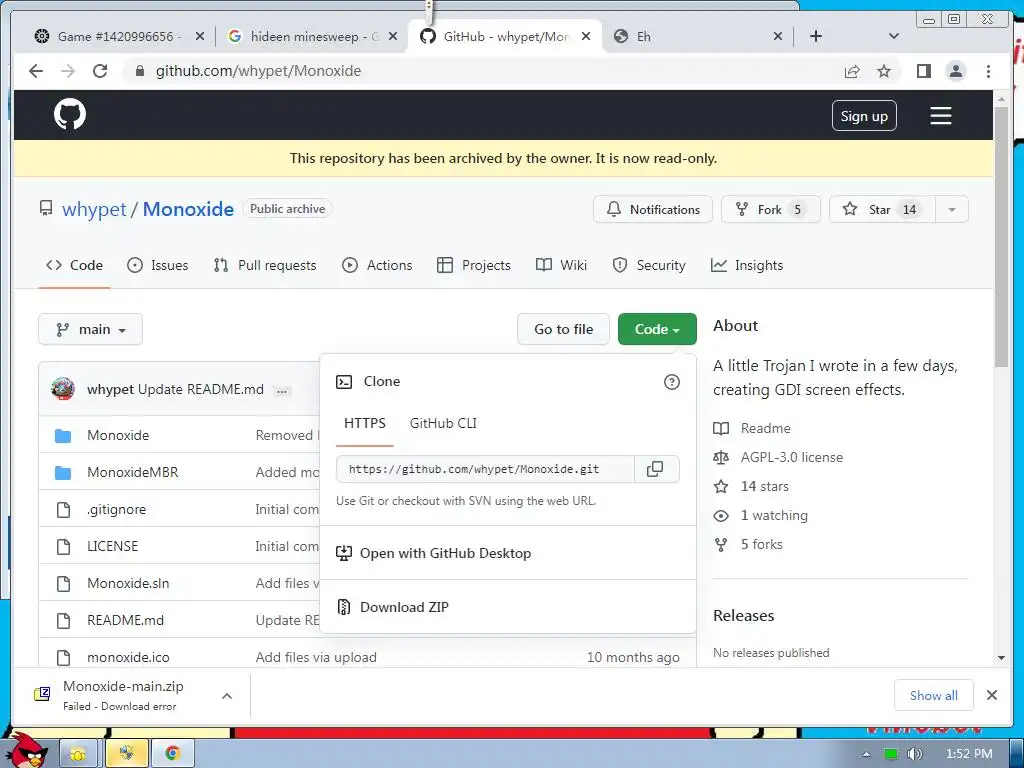Image resolution: width=1024 pixels, height=768 pixels.
Task: Open the Chrome side panel
Action: tap(923, 71)
